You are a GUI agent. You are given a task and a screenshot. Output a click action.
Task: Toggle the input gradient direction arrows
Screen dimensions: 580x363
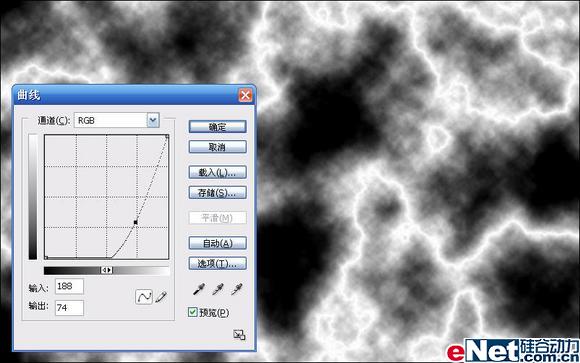[107, 270]
